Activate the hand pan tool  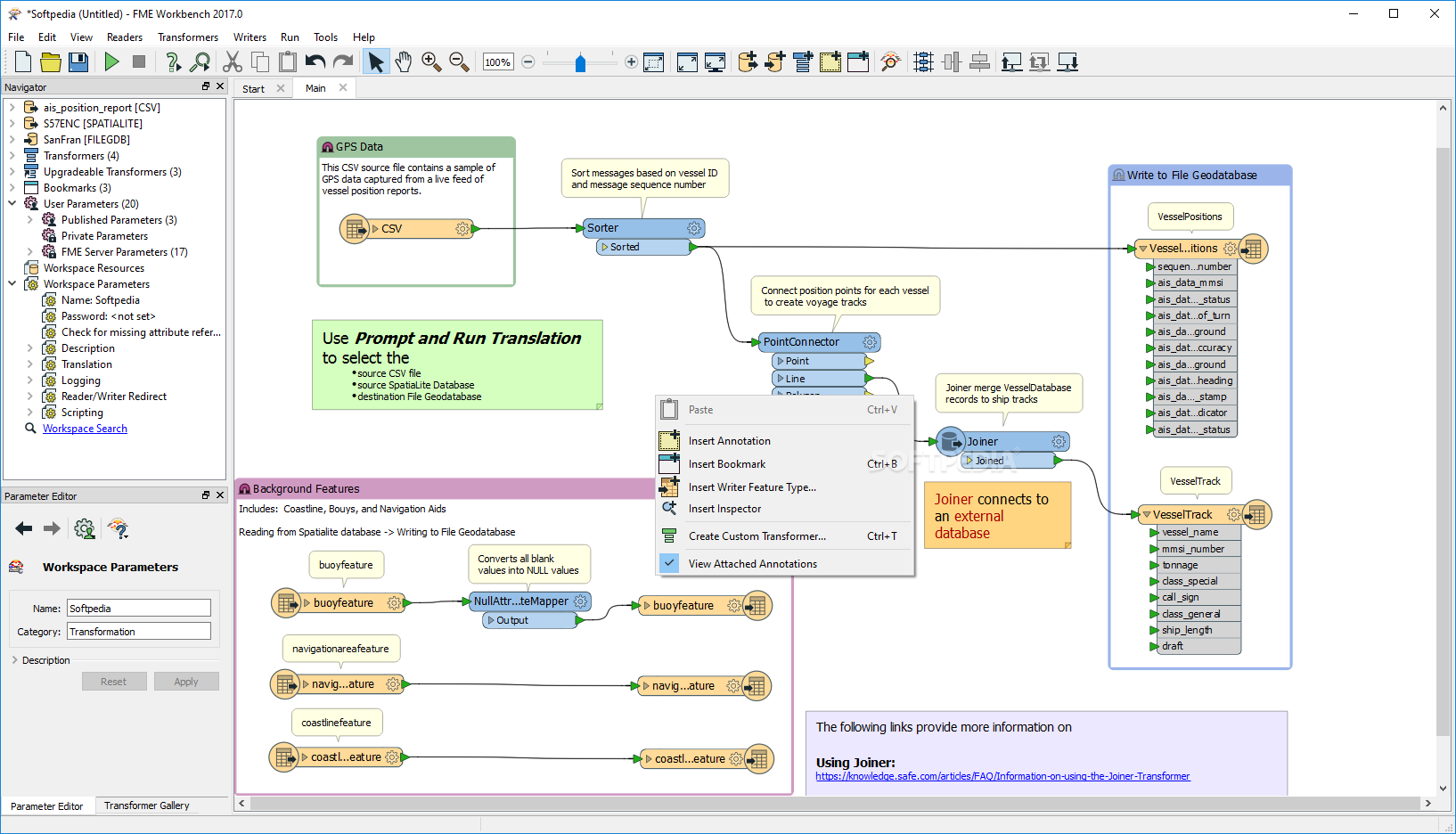[x=404, y=61]
